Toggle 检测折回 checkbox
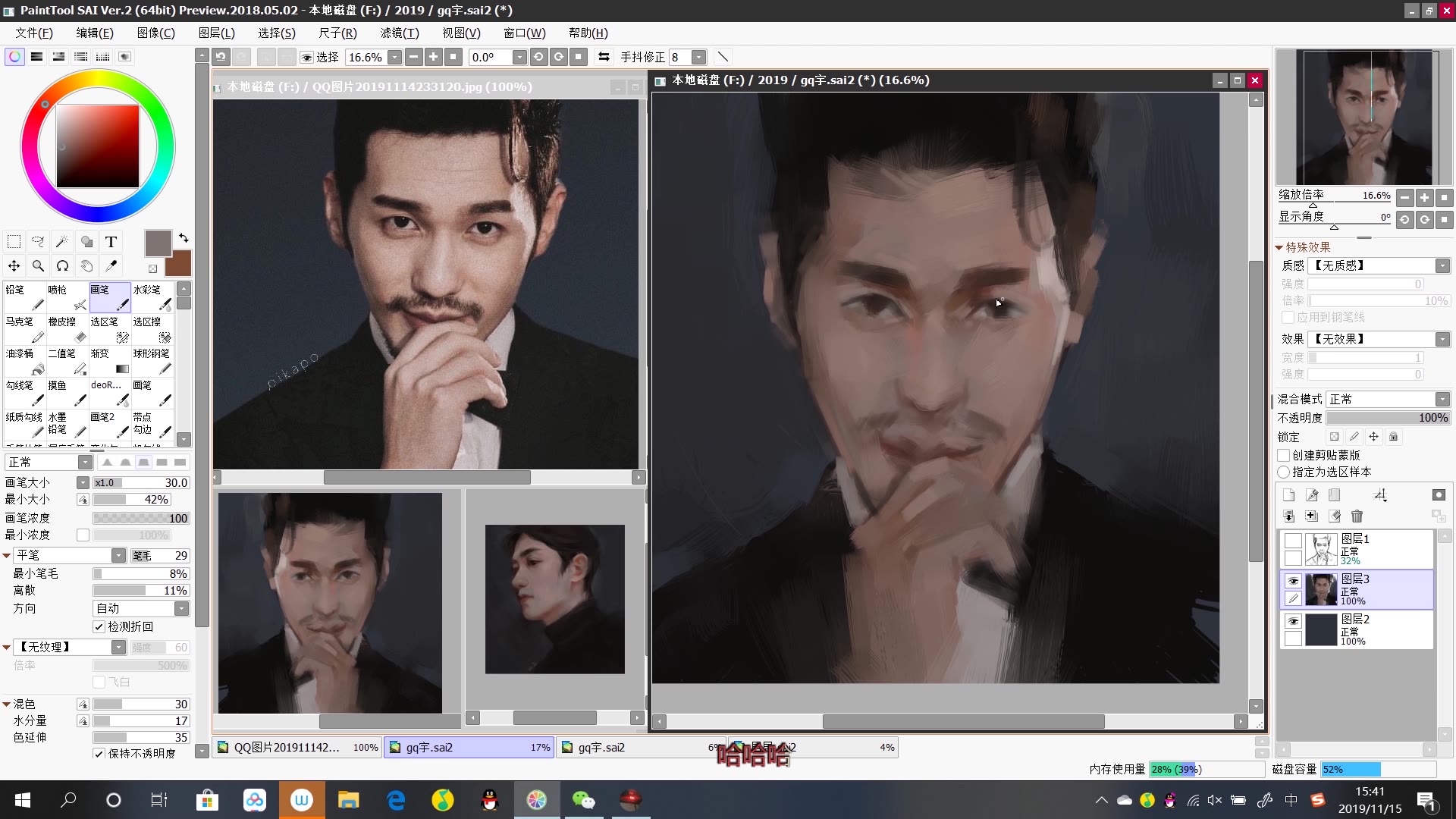Image resolution: width=1456 pixels, height=819 pixels. tap(99, 626)
